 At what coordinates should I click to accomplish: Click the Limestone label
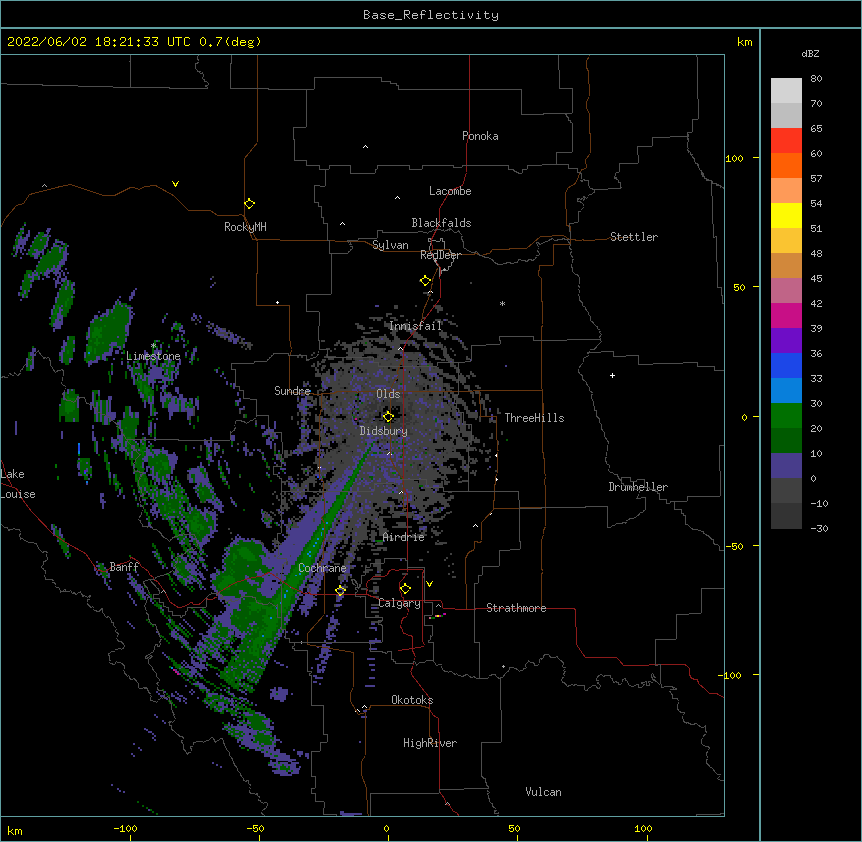coord(153,356)
